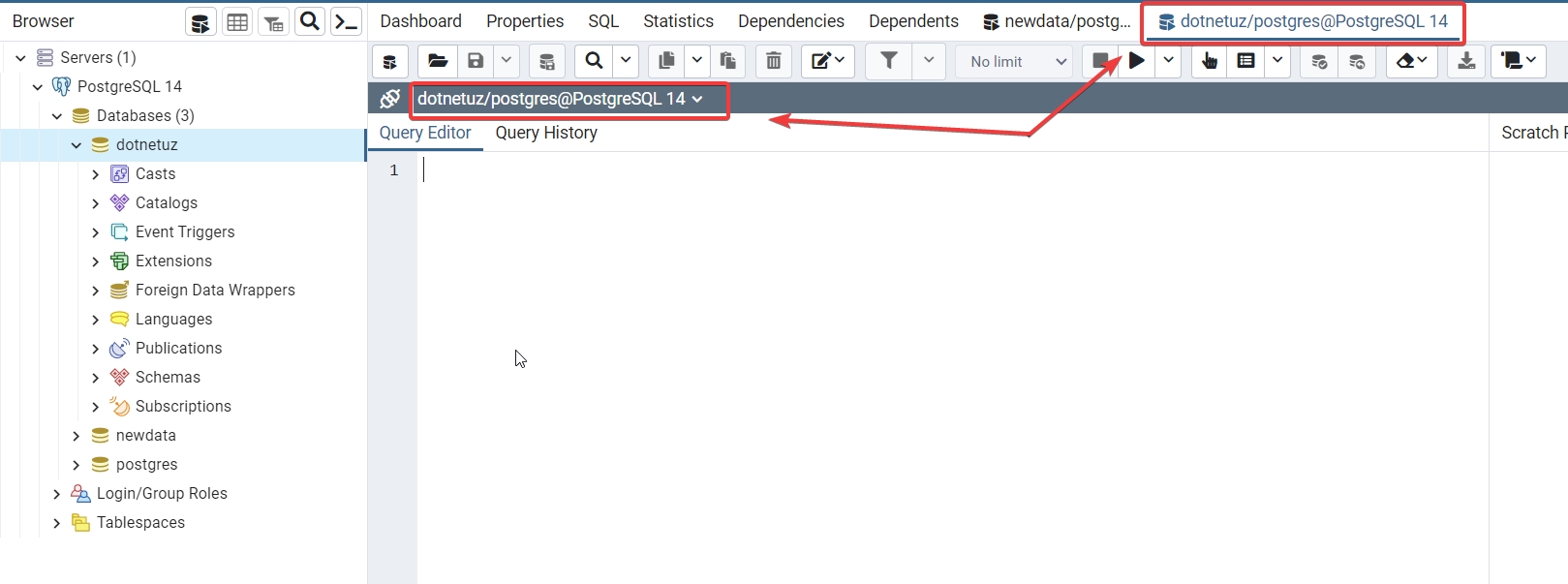Click the Delete trash can icon
Viewport: 1568px width, 584px height.
(773, 61)
